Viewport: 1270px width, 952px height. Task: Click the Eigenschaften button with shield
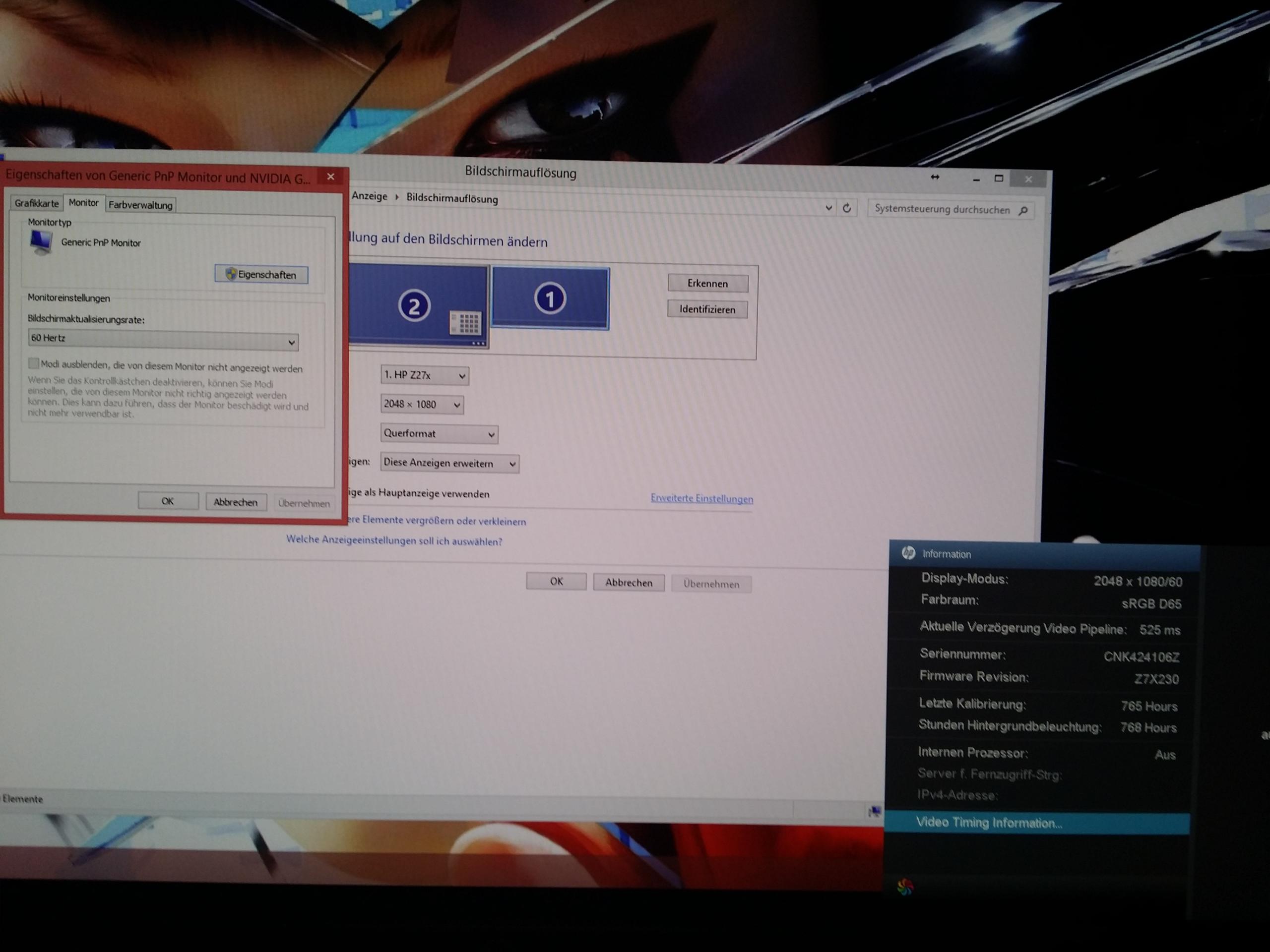pos(261,274)
